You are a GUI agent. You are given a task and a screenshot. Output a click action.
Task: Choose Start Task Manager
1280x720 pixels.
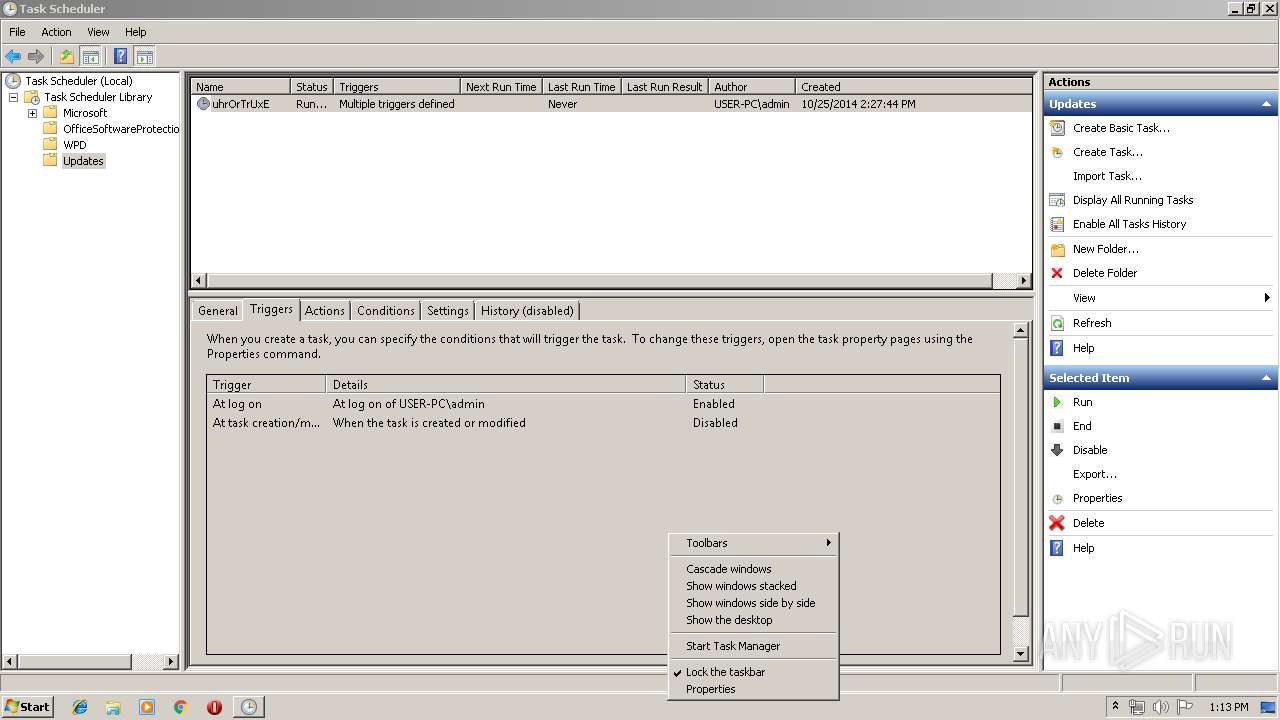pyautogui.click(x=753, y=646)
